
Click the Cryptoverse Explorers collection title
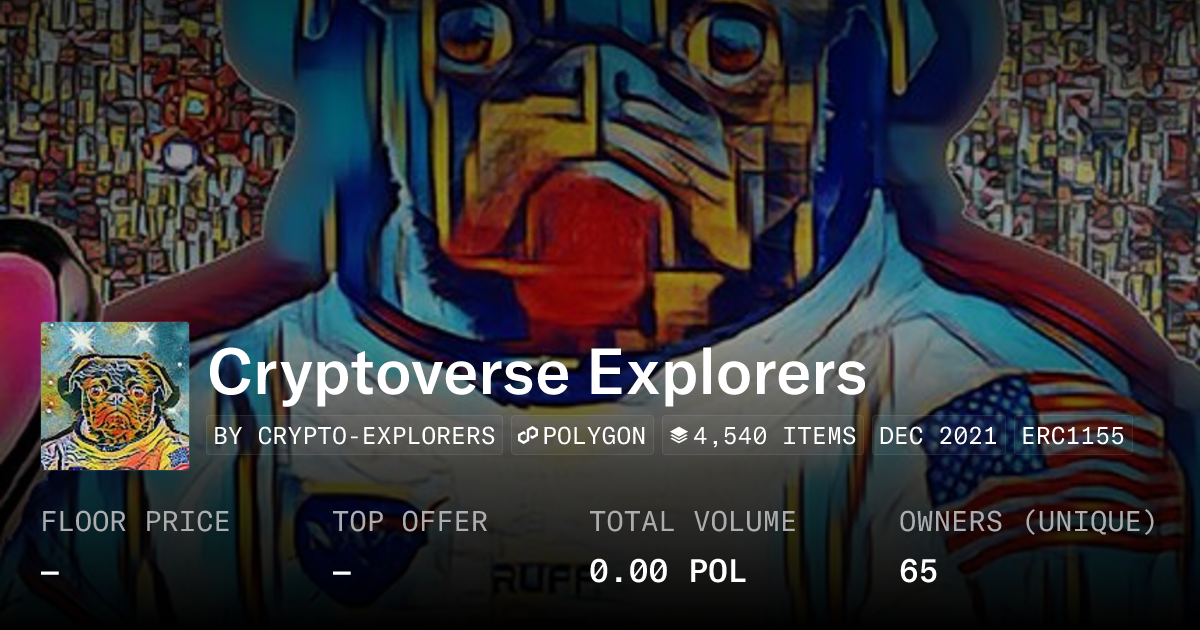(537, 374)
